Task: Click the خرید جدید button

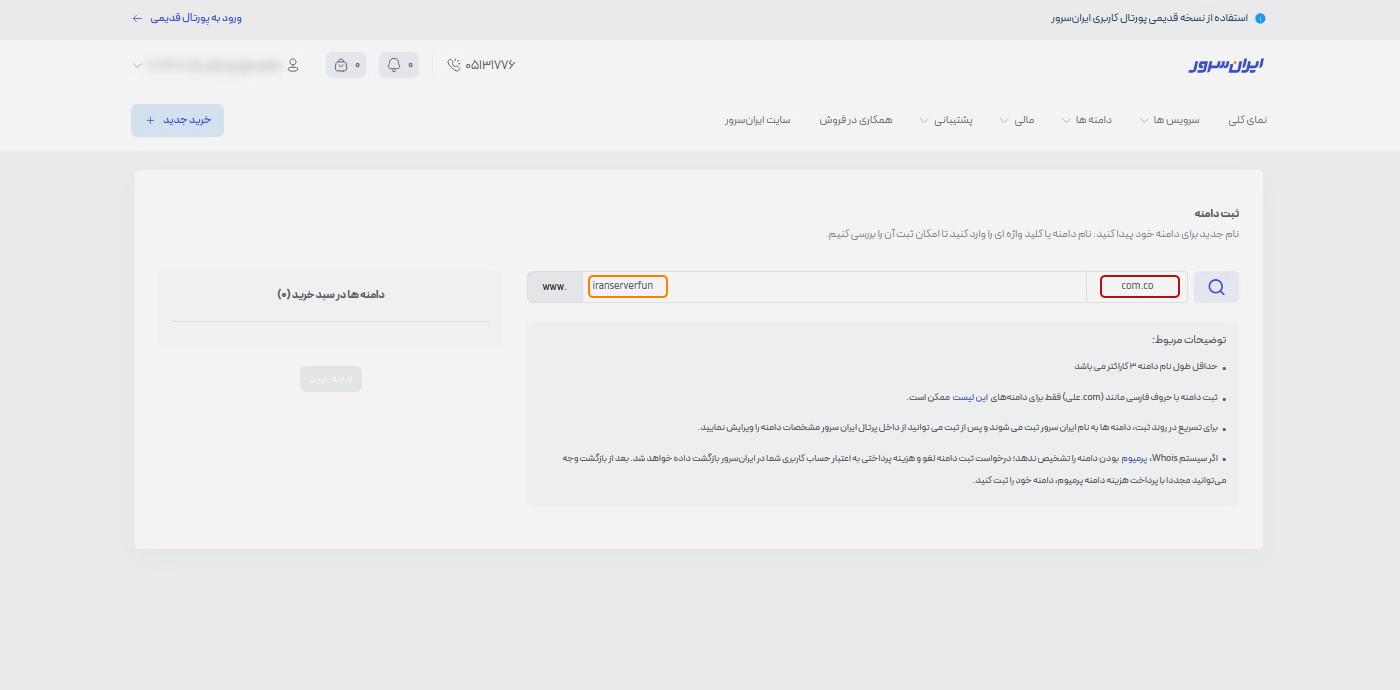Action: pyautogui.click(x=178, y=120)
